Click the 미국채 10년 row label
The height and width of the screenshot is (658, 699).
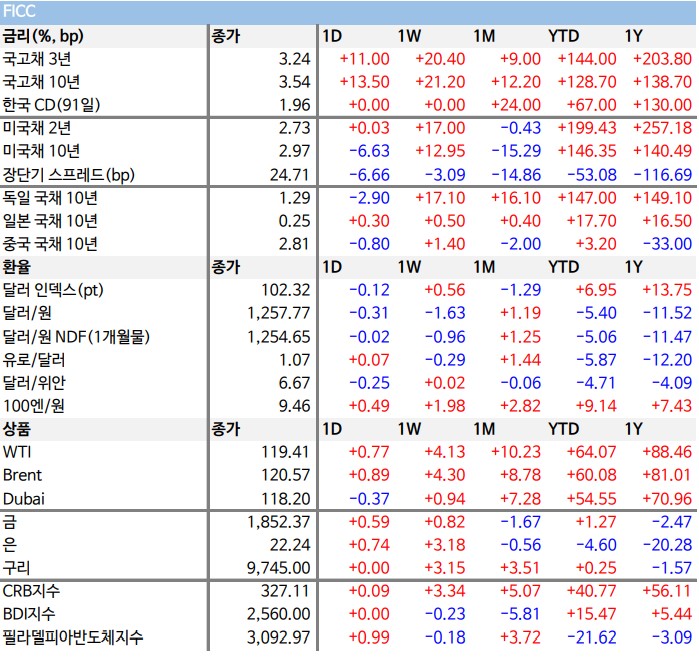click(41, 151)
